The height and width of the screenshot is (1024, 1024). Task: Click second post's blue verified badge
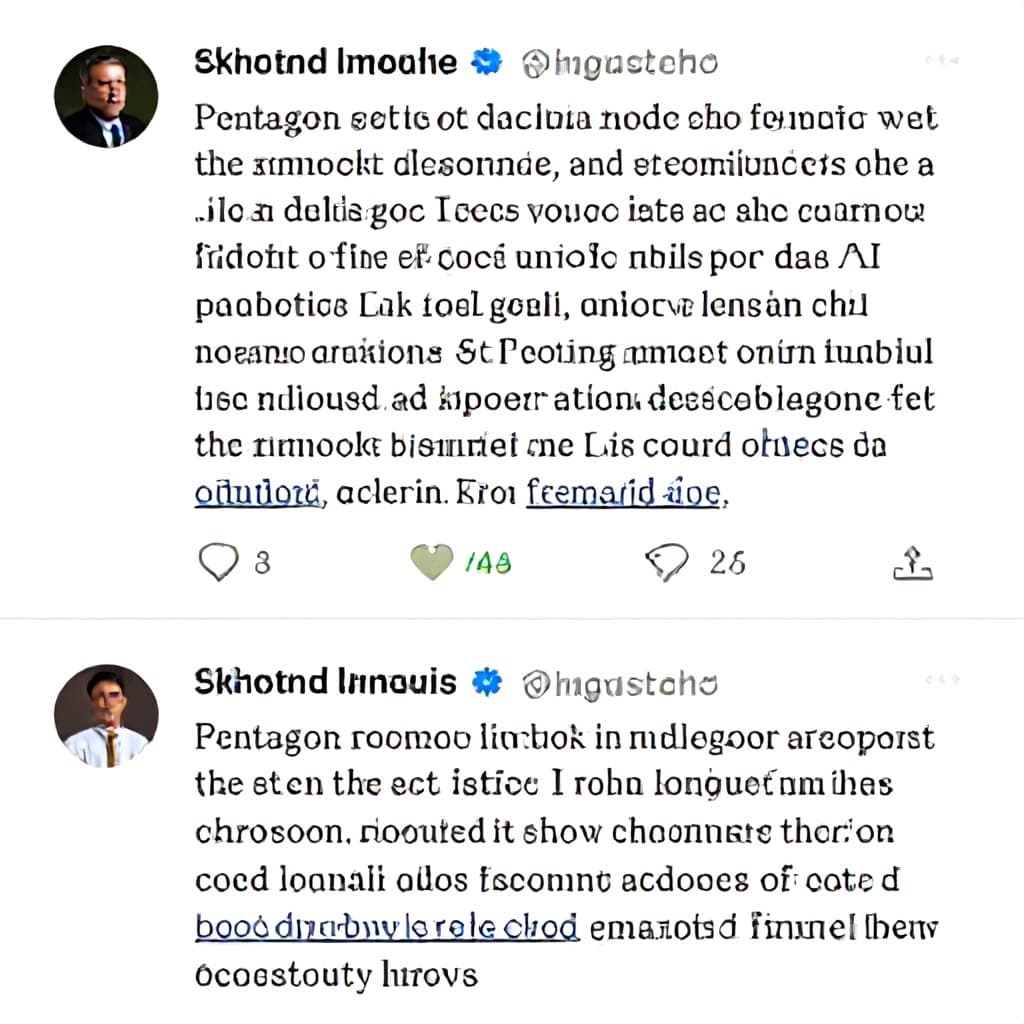[x=487, y=682]
